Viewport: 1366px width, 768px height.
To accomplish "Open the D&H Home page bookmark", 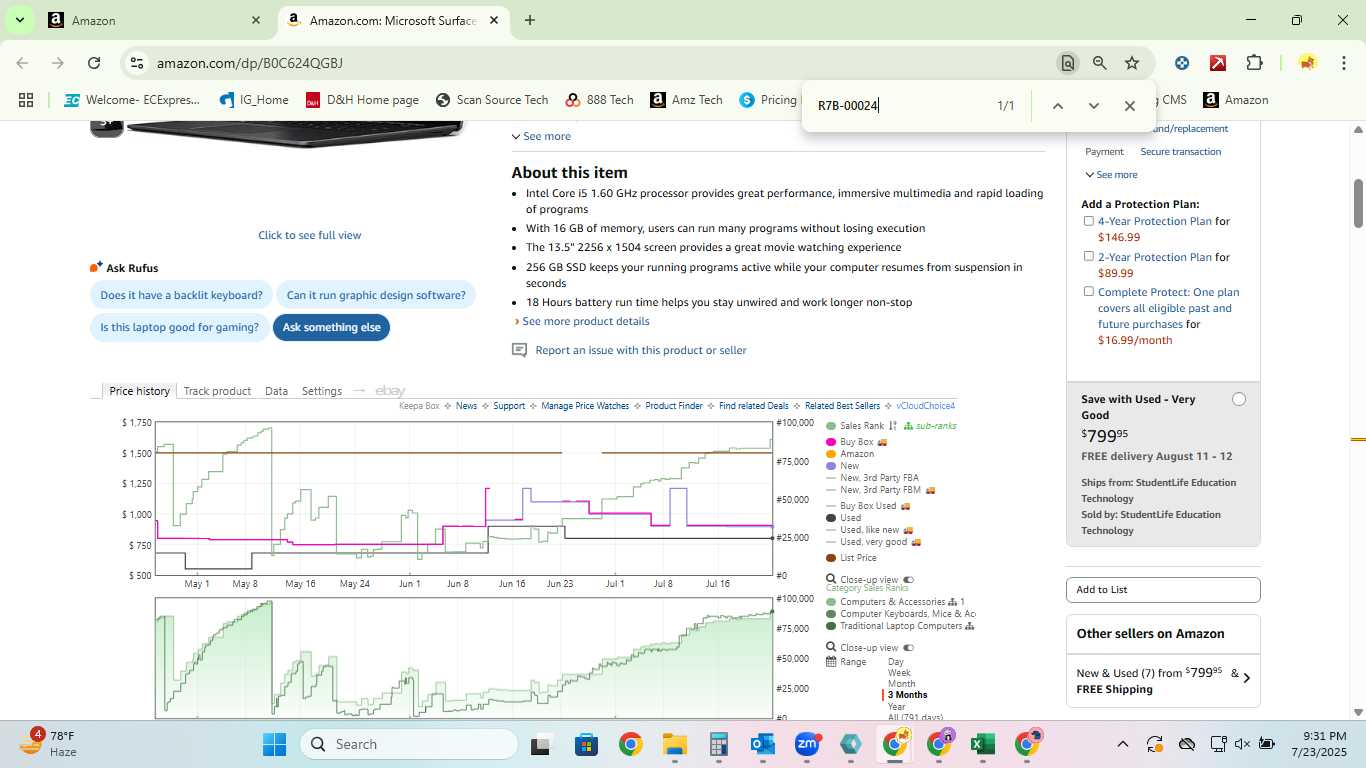I will (362, 100).
